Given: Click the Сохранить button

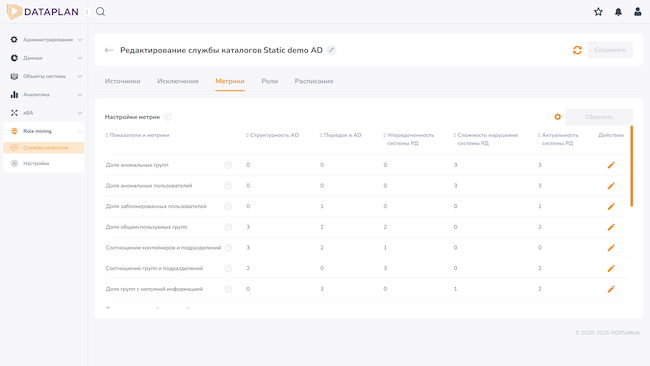Looking at the screenshot, I should point(610,50).
